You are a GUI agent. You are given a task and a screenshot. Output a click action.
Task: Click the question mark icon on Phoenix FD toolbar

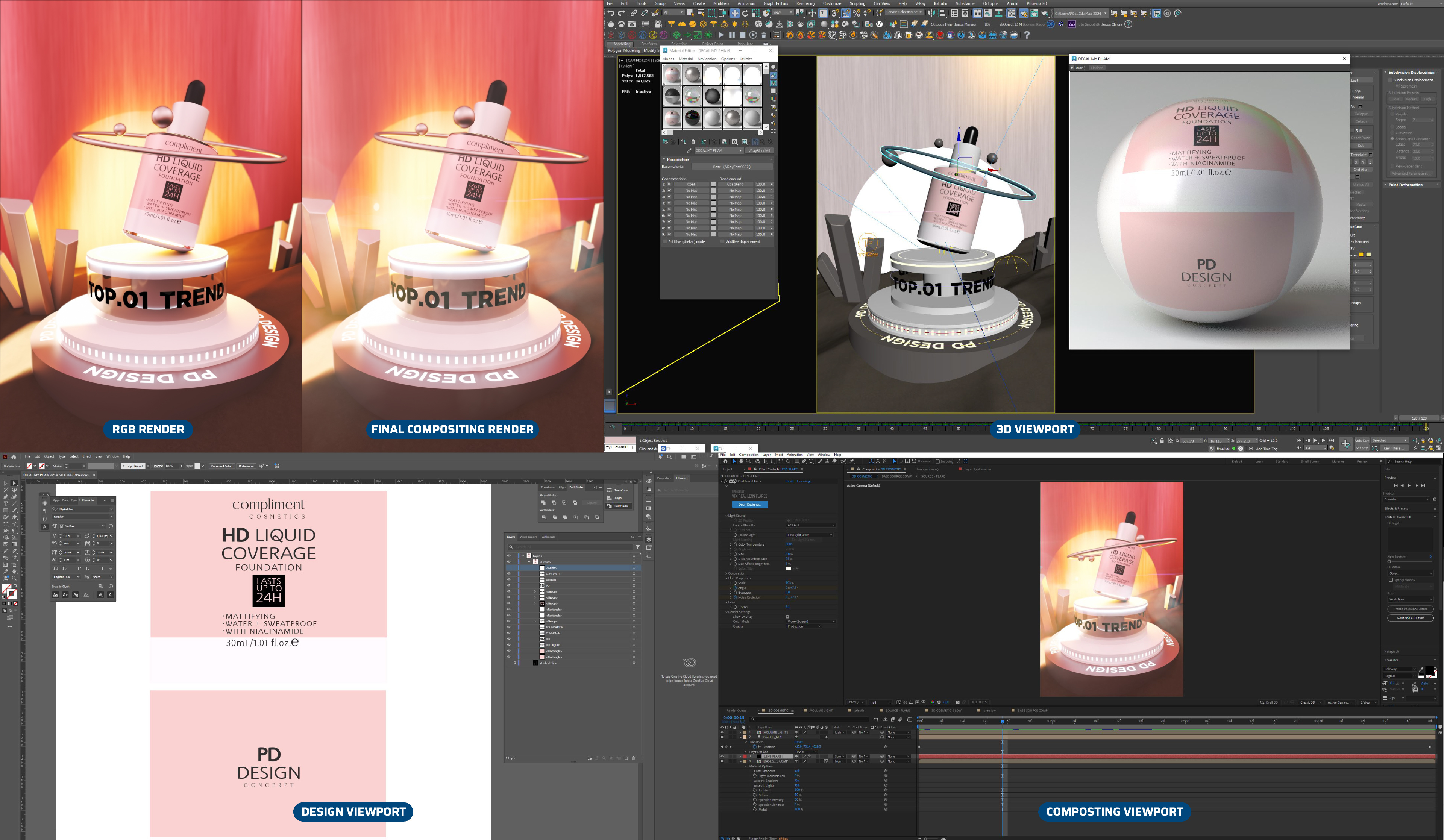(x=1027, y=35)
